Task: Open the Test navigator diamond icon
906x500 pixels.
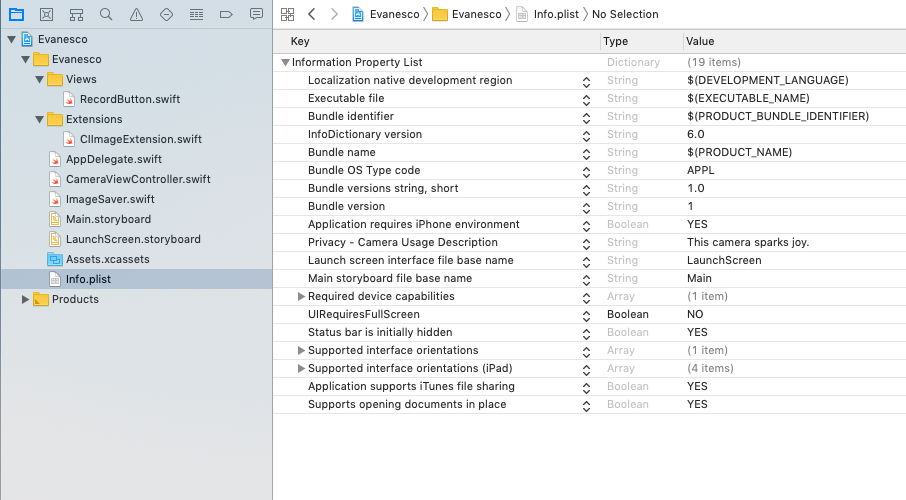Action: (166, 14)
